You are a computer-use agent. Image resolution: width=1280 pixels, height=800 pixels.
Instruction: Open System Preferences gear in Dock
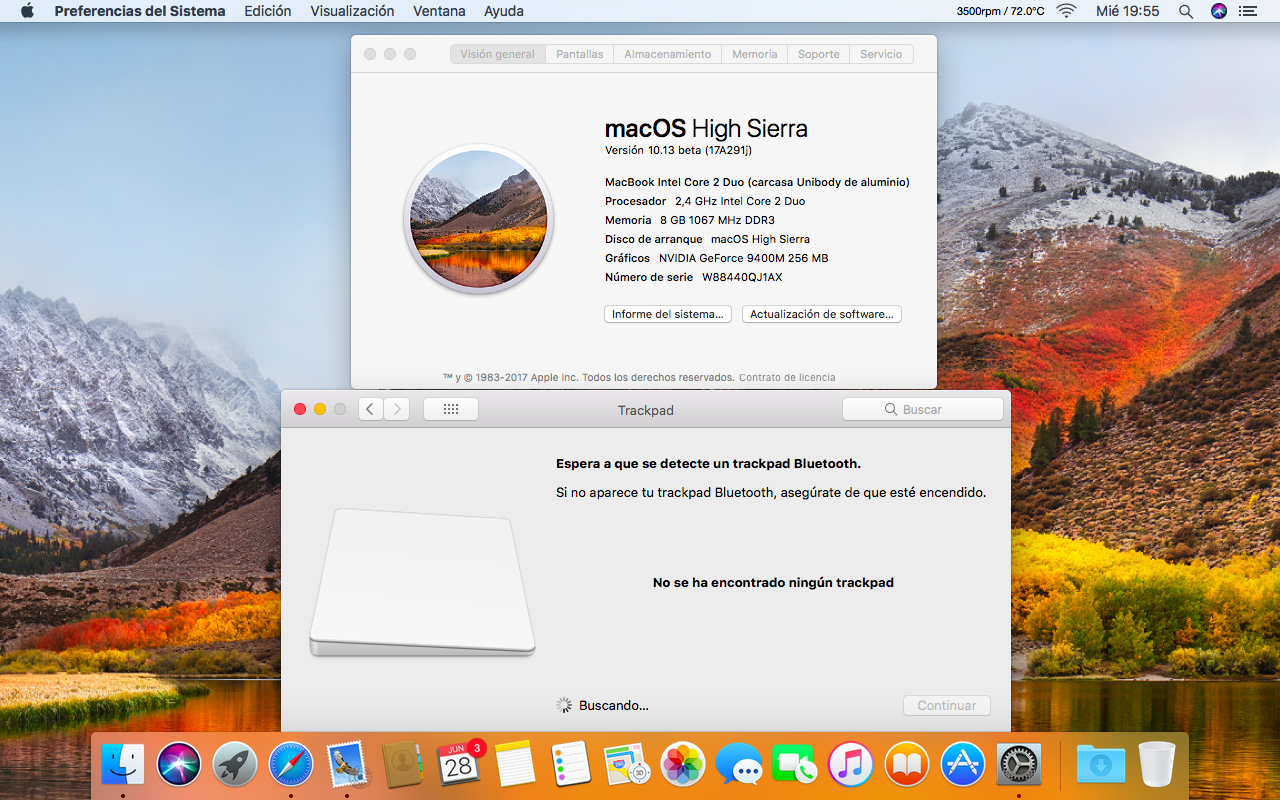[1019, 765]
